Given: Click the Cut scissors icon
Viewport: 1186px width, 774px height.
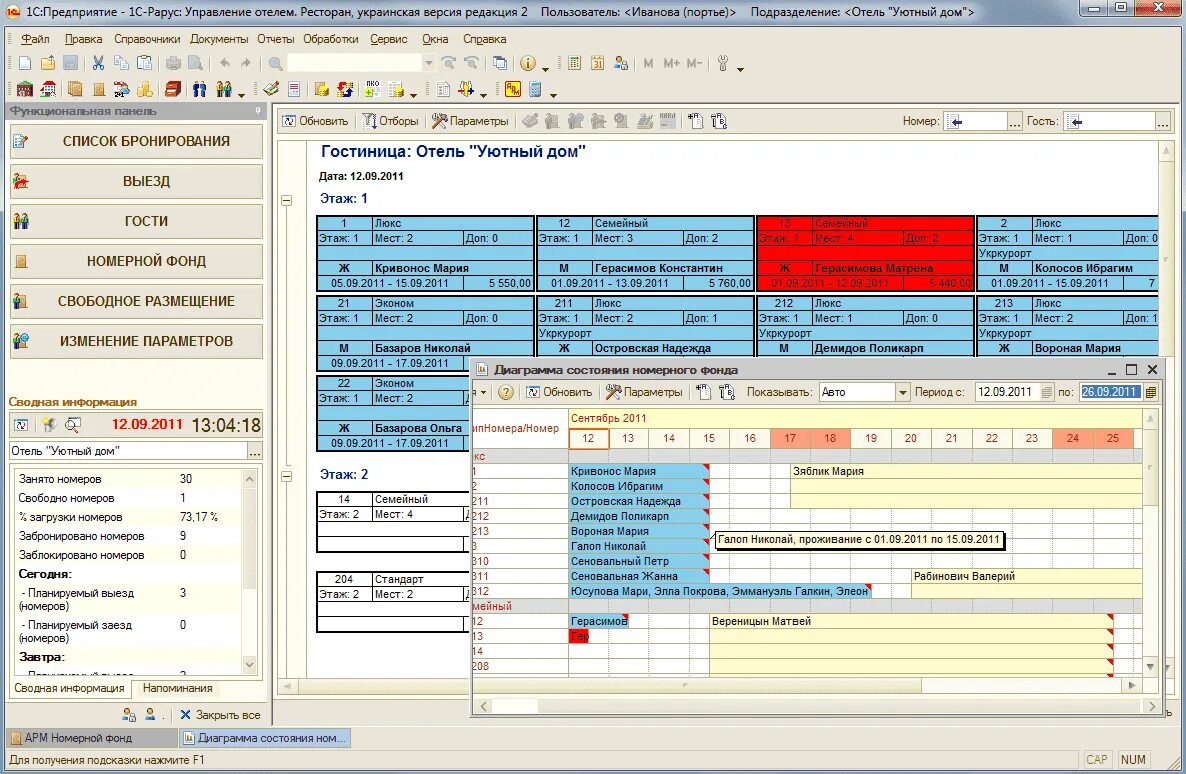Looking at the screenshot, I should click(98, 64).
